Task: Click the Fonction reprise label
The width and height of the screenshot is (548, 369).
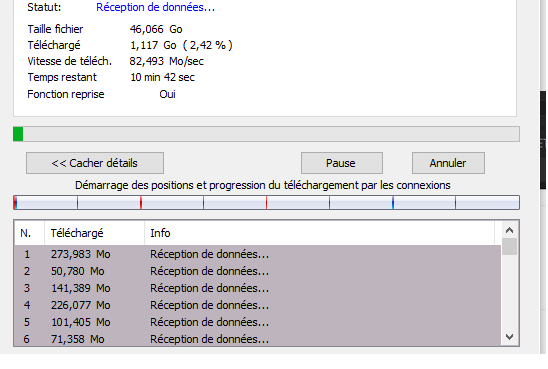Action: (66, 94)
